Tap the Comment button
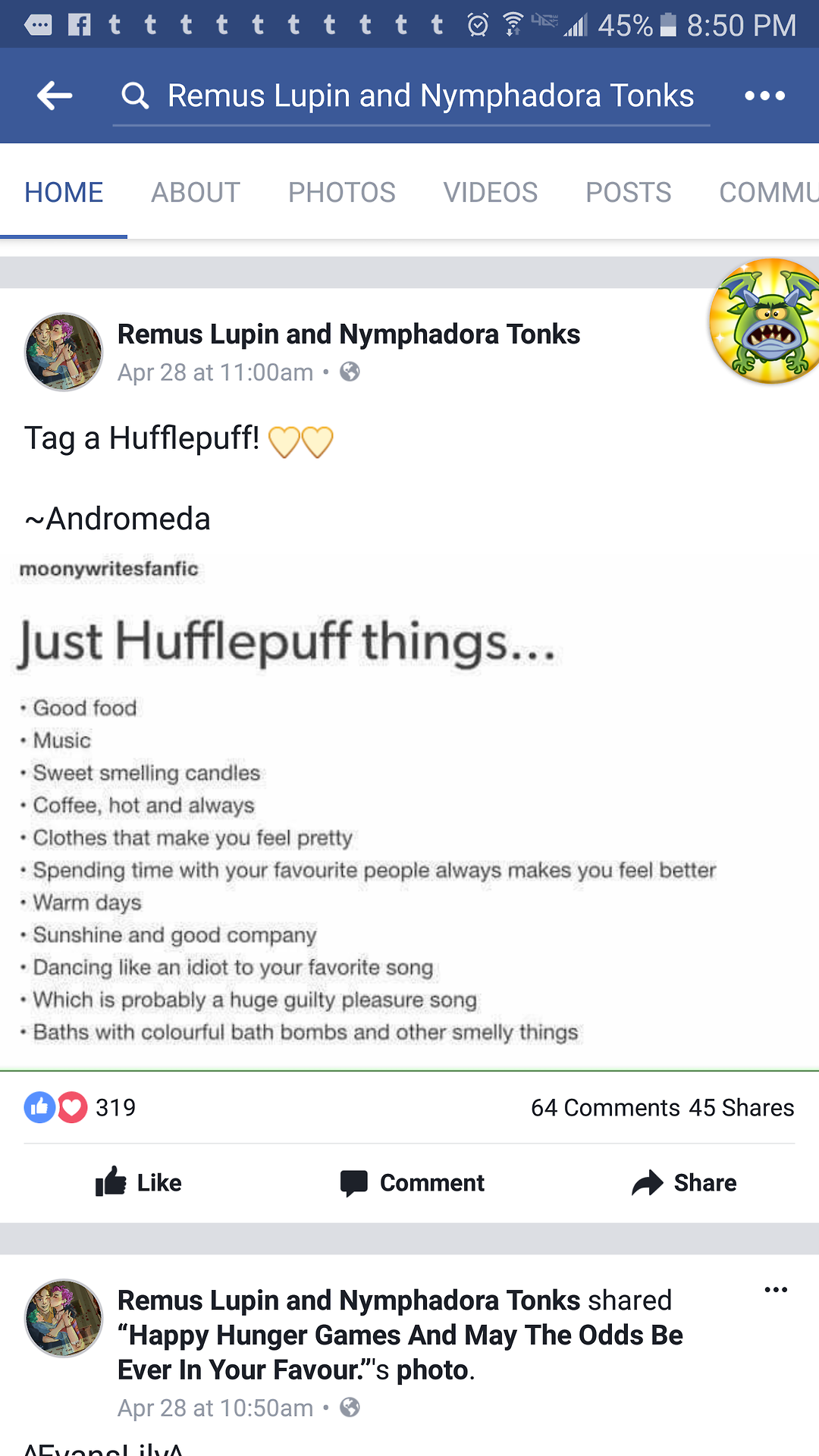The height and width of the screenshot is (1456, 819). tap(412, 1182)
